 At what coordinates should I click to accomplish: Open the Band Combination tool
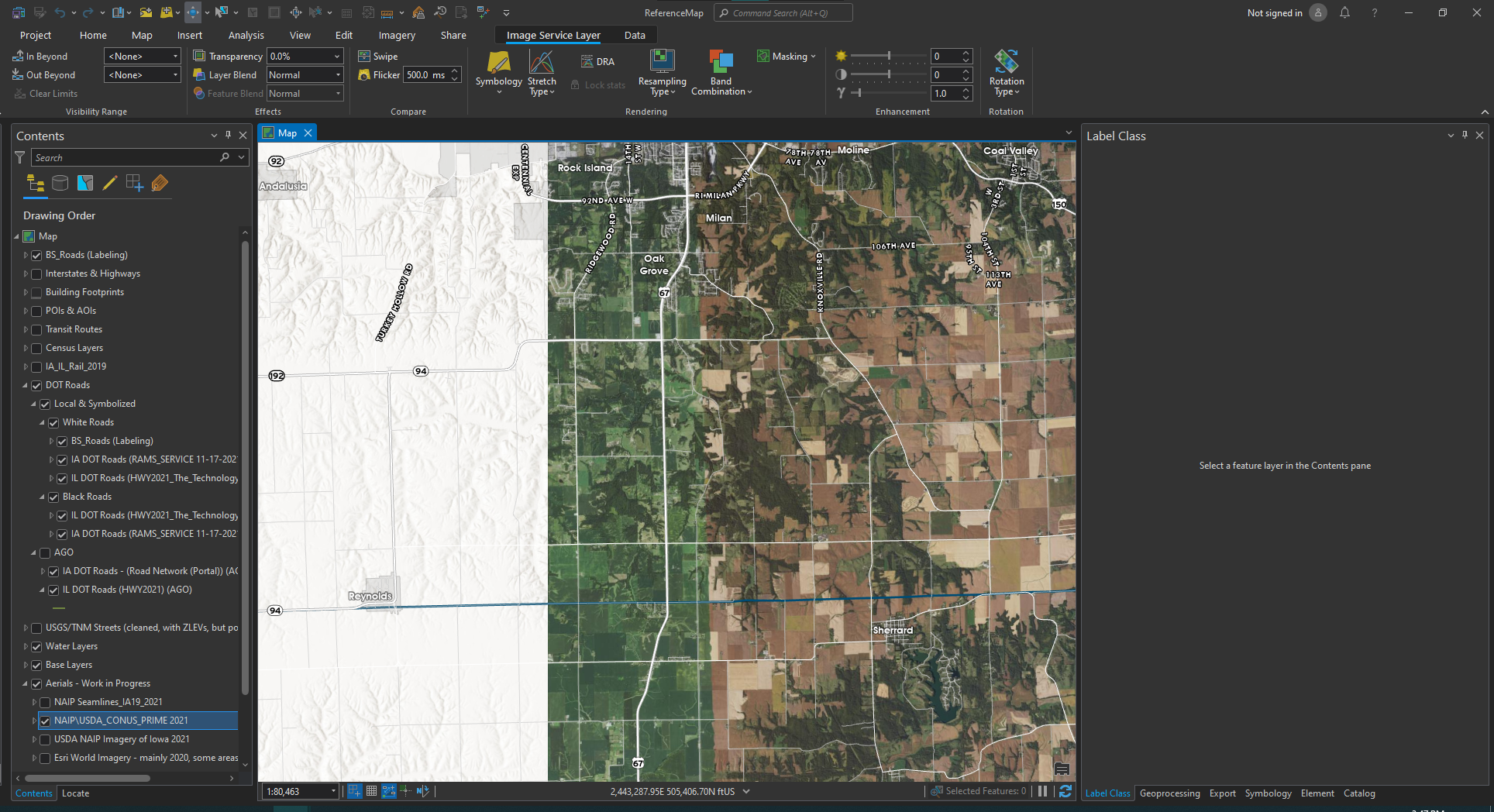(x=721, y=72)
